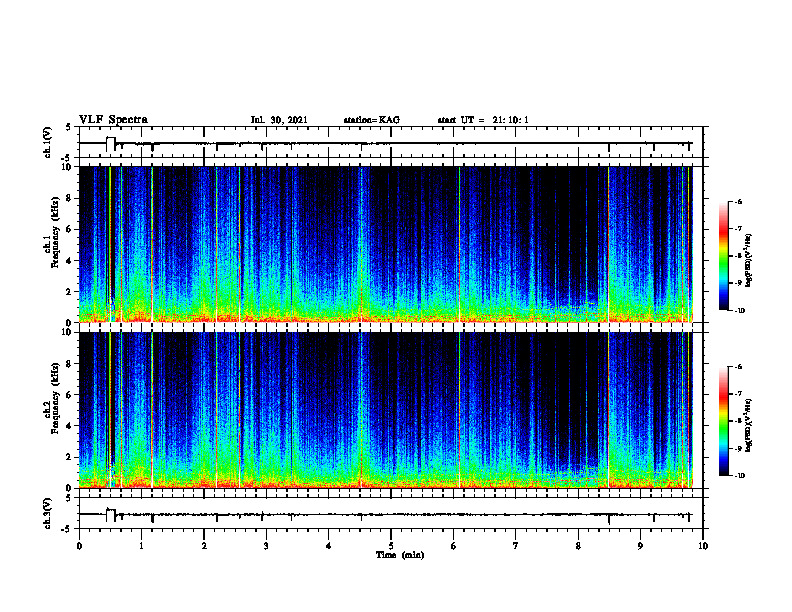
Task: Click time axis tick label "10"
Action: (x=703, y=546)
